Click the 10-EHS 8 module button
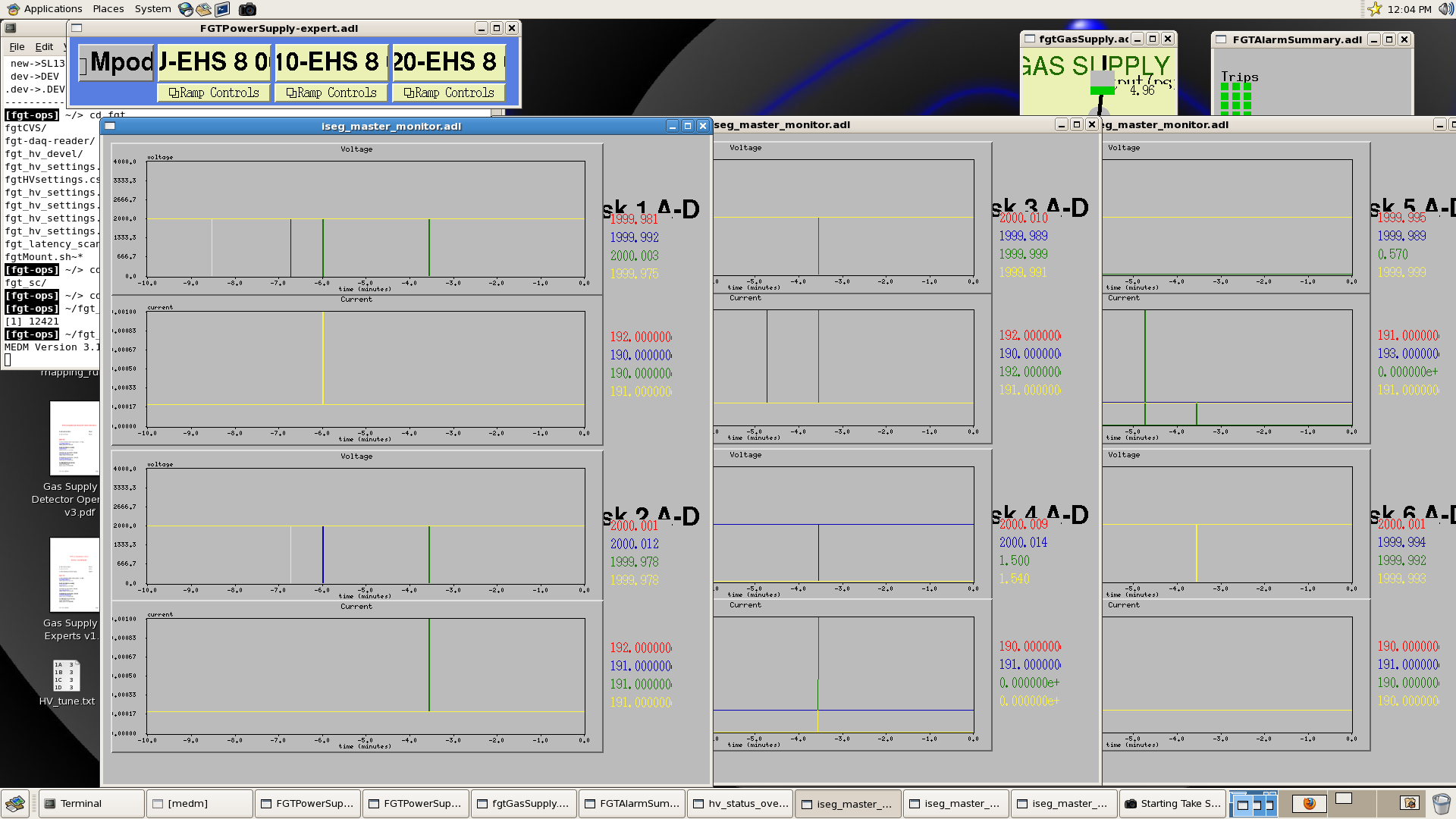Viewport: 1456px width, 819px height. click(x=331, y=61)
